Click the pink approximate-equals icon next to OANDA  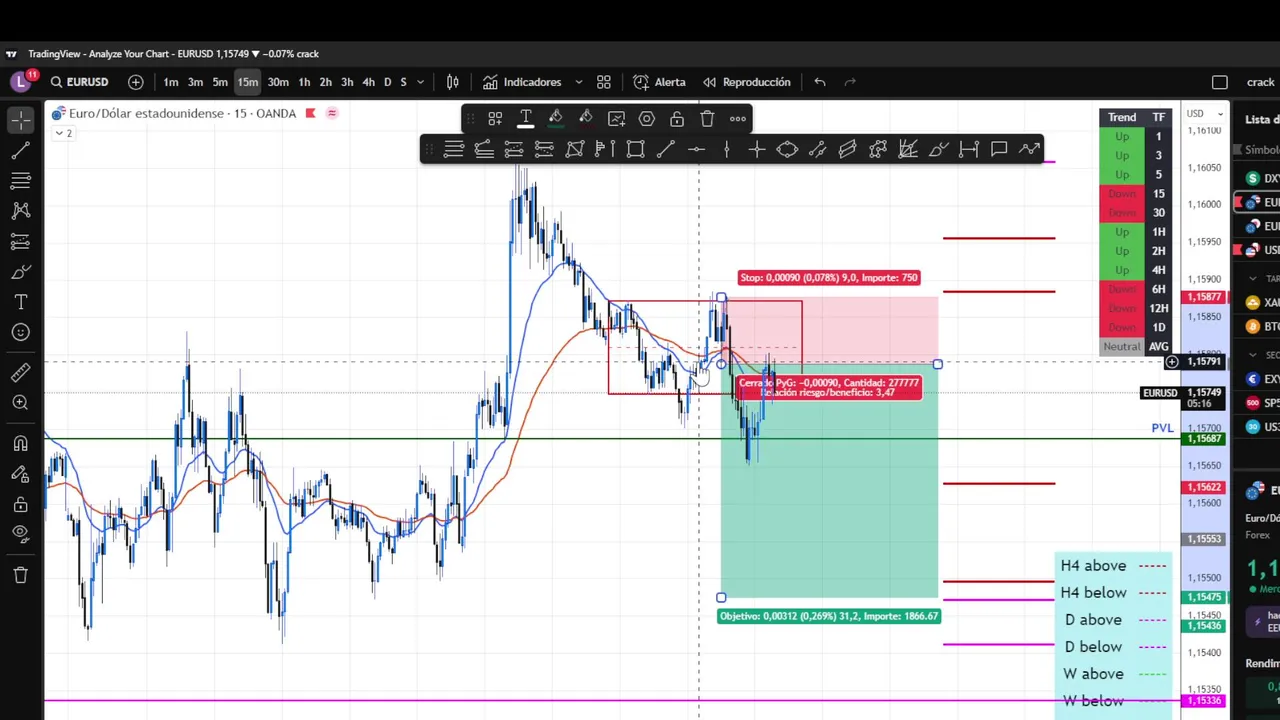332,113
